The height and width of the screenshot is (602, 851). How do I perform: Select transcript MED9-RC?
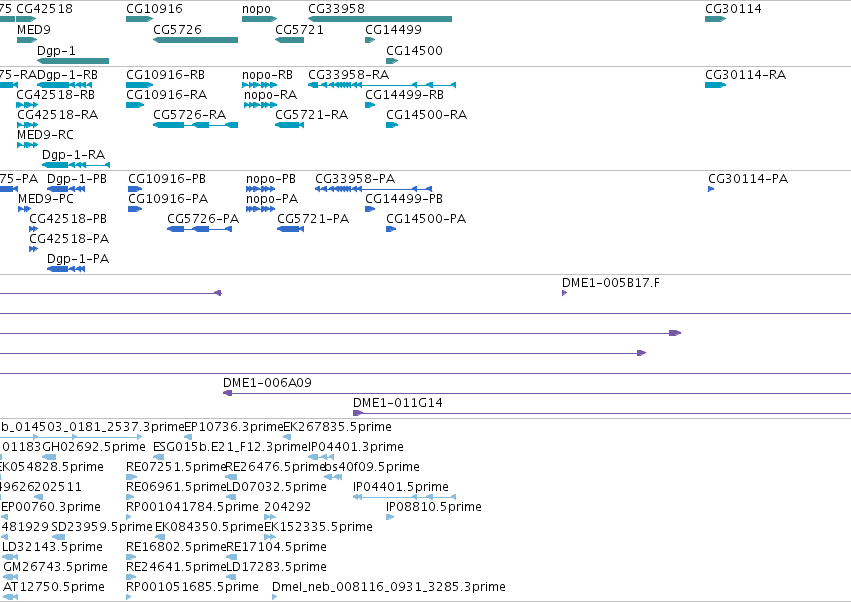(28, 145)
